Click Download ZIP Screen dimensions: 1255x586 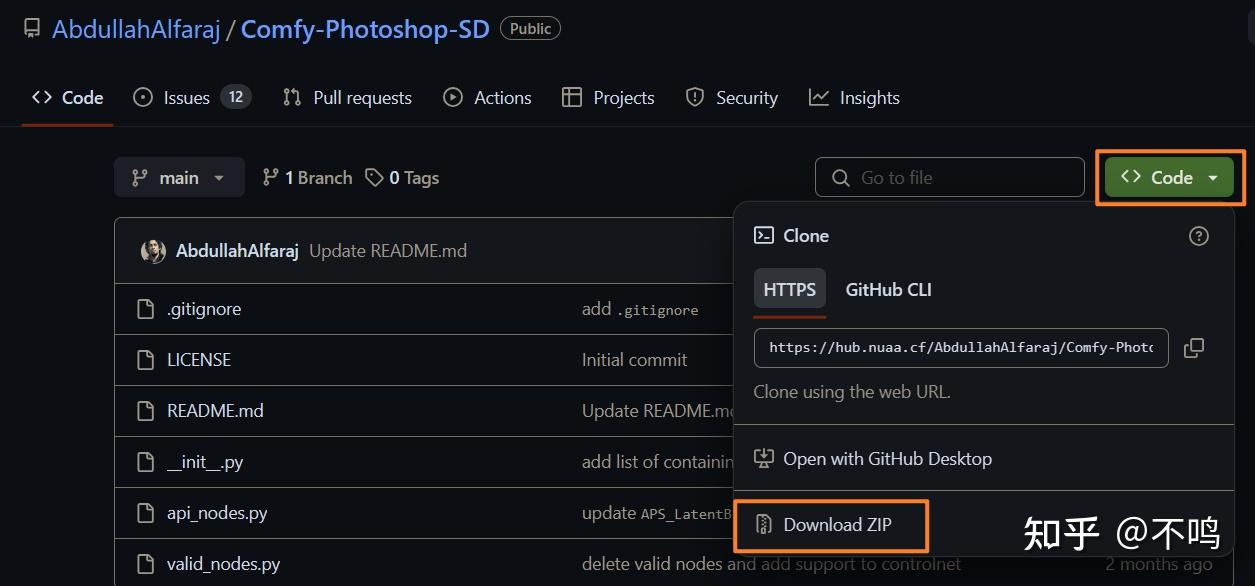pyautogui.click(x=836, y=525)
